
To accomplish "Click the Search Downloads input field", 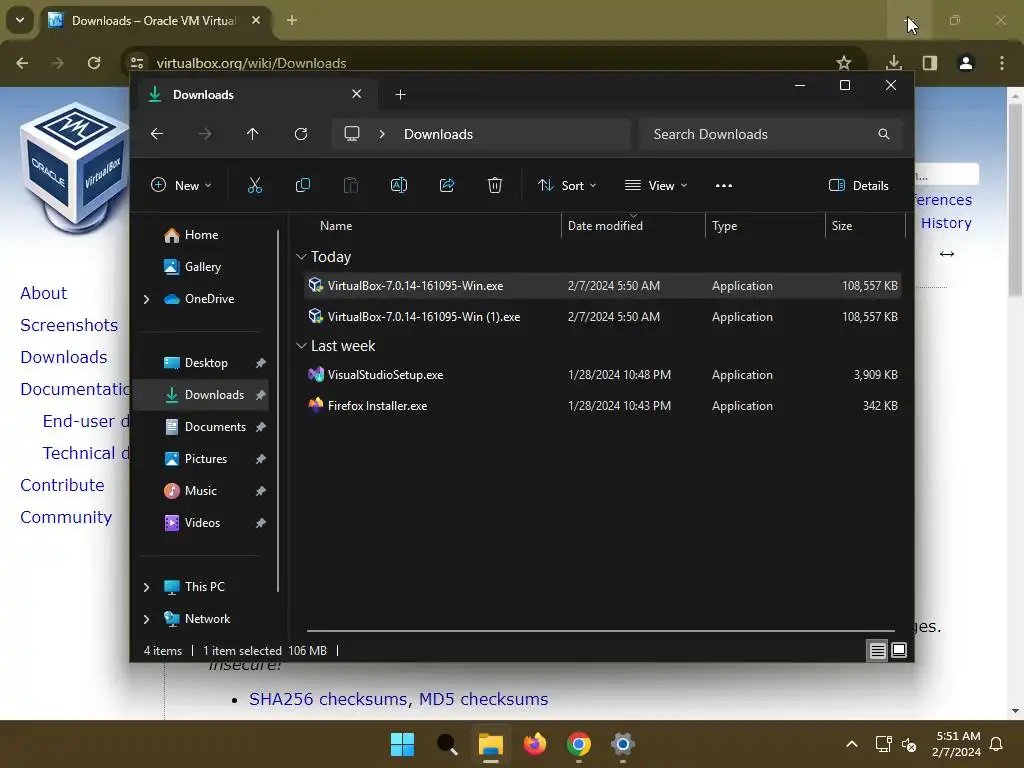I will tap(771, 134).
